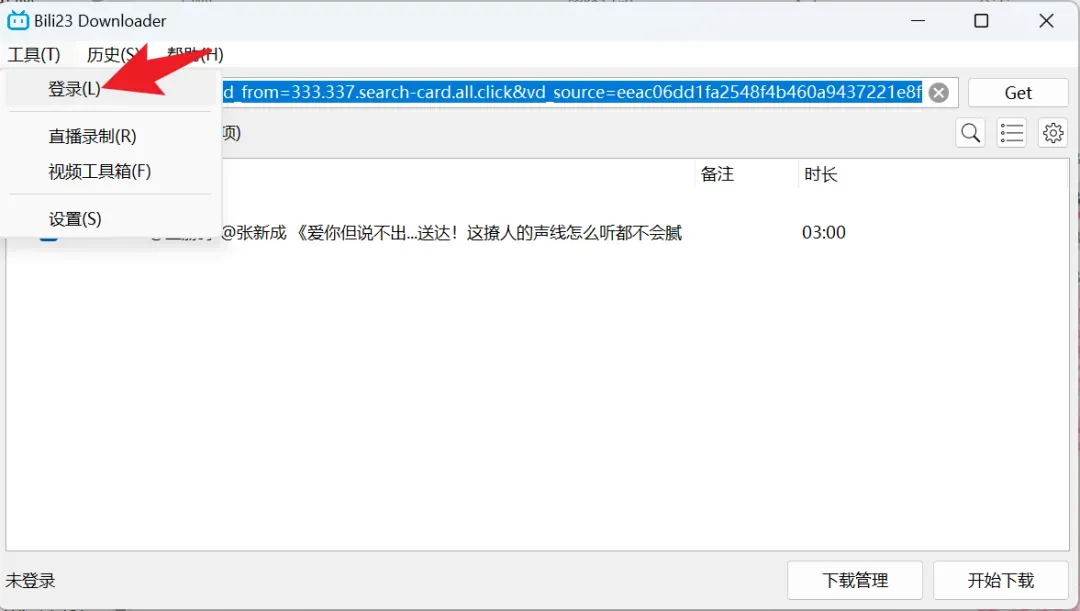Click the 时长 column header
This screenshot has height=611, width=1080.
pos(820,174)
